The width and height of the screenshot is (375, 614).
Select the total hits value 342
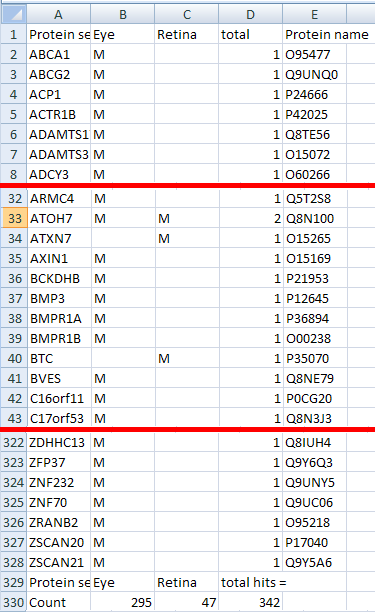click(x=251, y=602)
